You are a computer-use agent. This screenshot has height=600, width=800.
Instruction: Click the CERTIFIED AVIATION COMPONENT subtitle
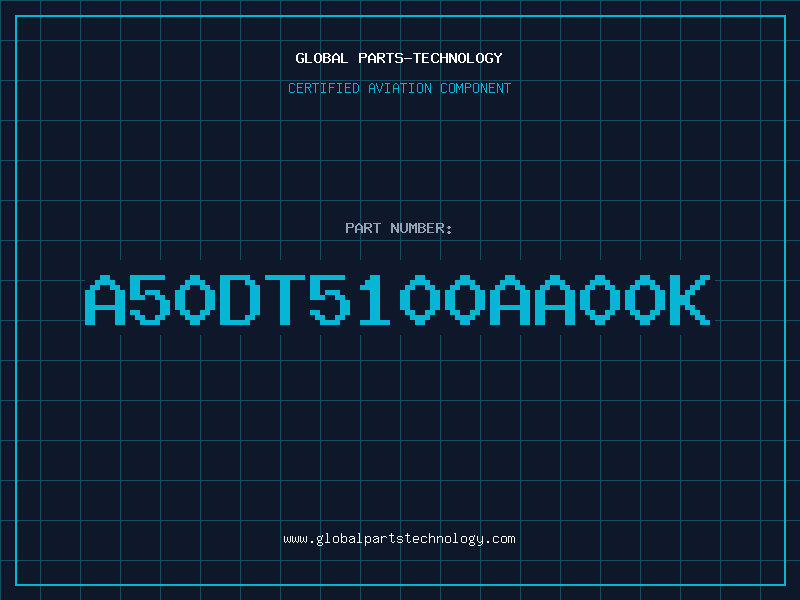point(399,88)
